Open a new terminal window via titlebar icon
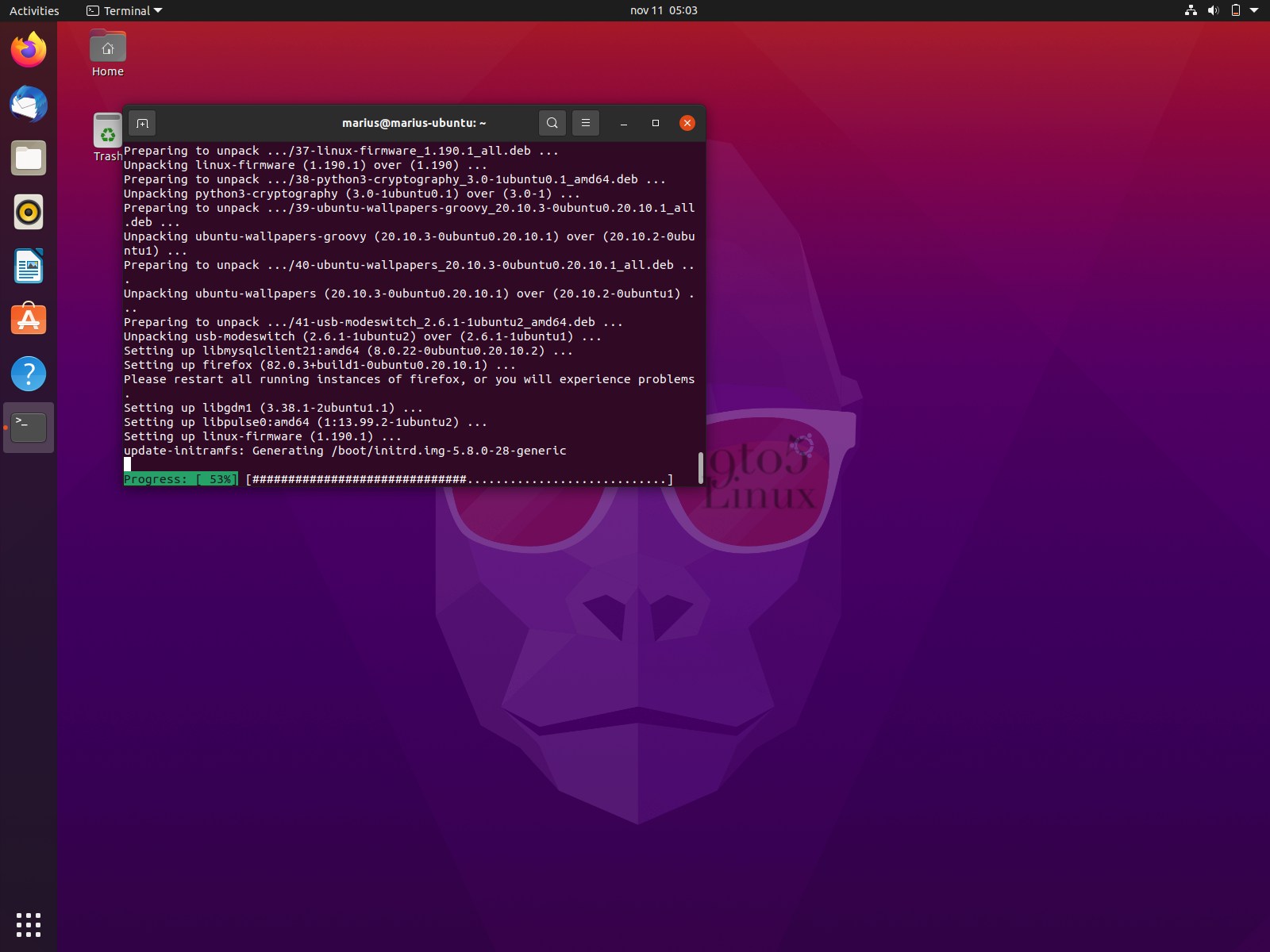Image resolution: width=1270 pixels, height=952 pixels. click(143, 123)
